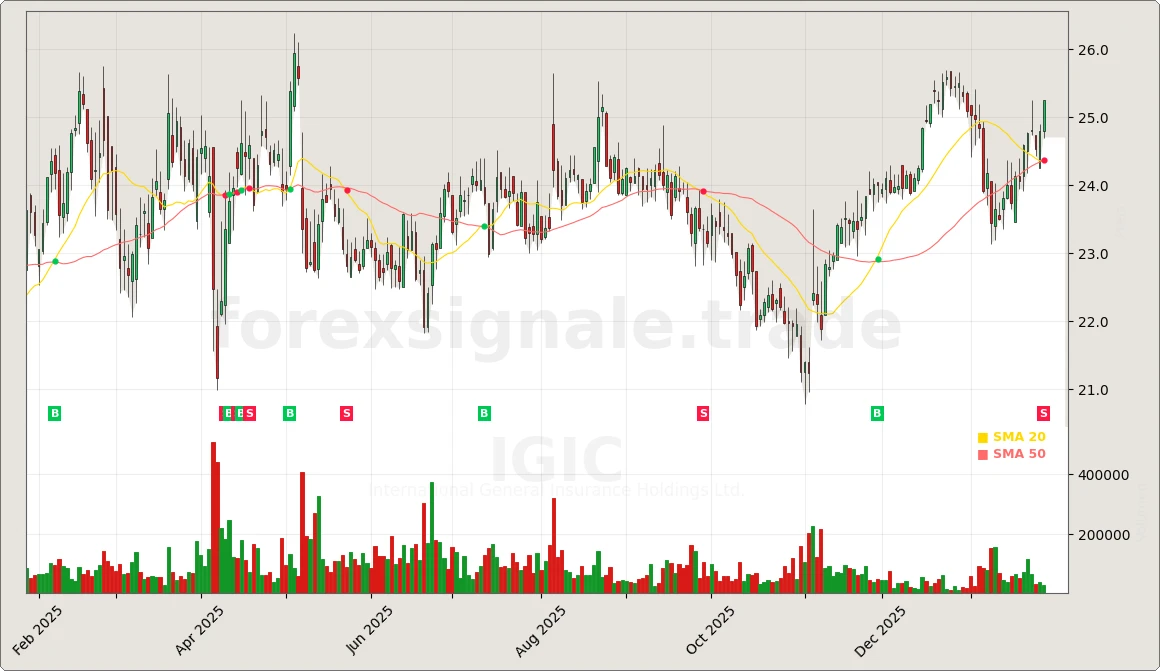Select the green B buy marker near Feb 2025

[54, 412]
